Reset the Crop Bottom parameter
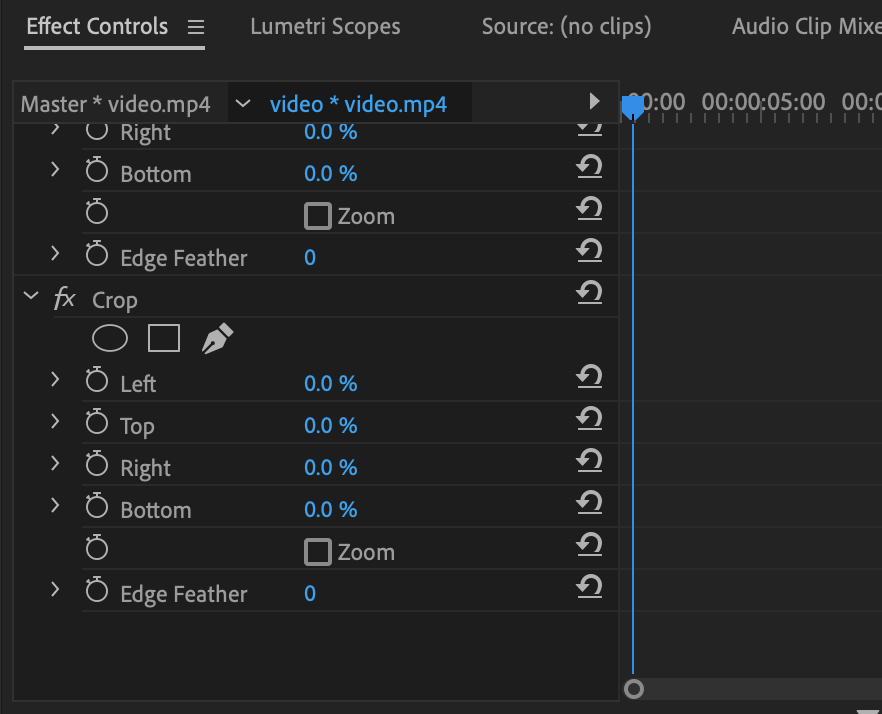882x714 pixels. tap(590, 505)
